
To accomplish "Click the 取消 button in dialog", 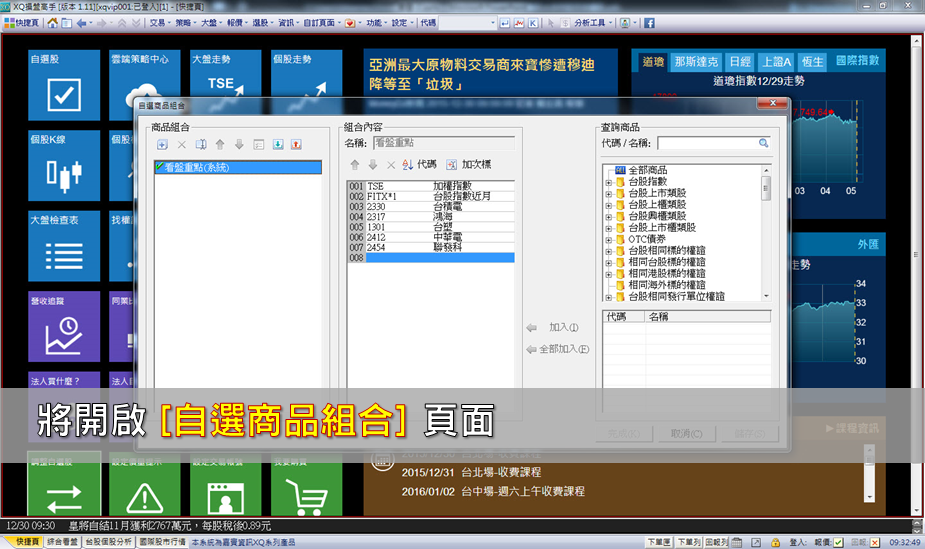I will coord(682,434).
